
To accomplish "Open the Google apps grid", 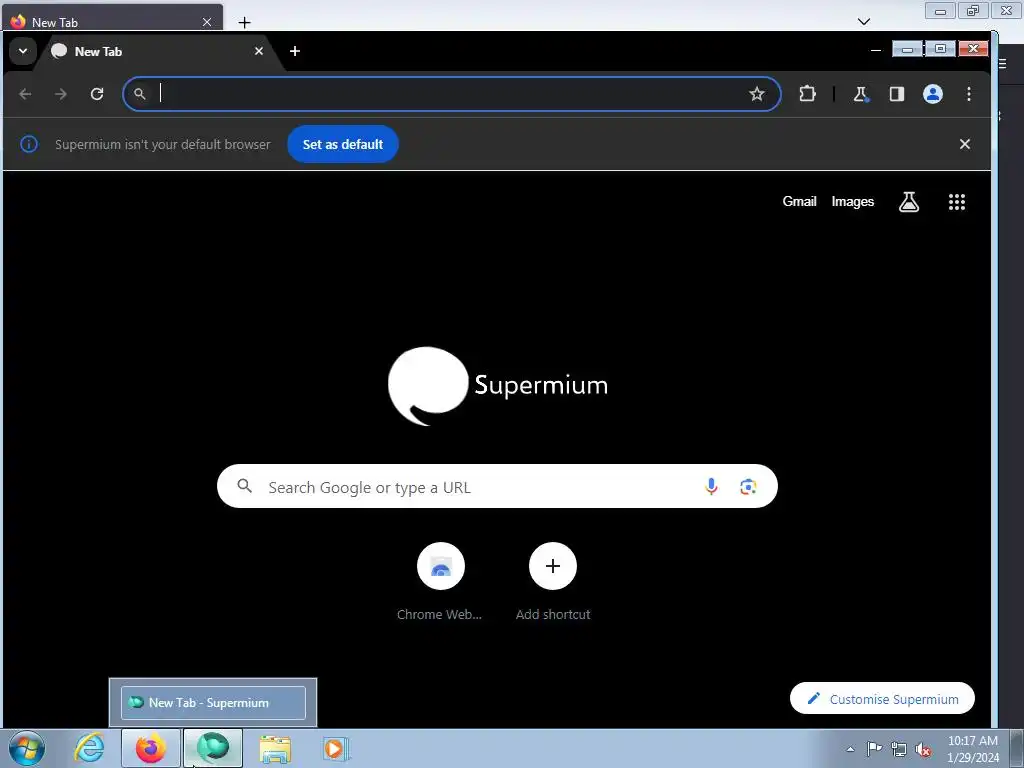I will click(957, 202).
